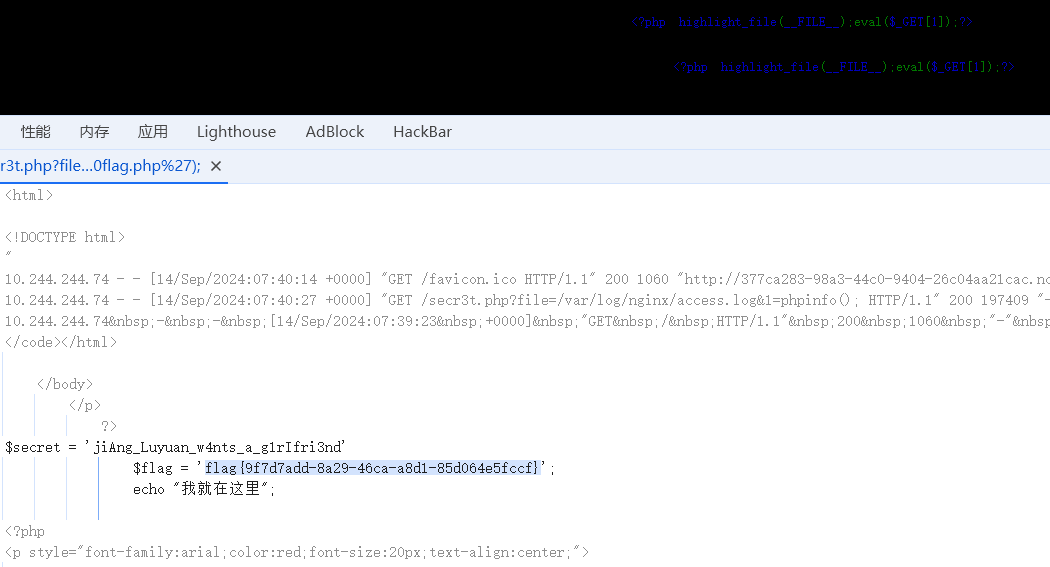1050x567 pixels.
Task: Click the first highlight_file PHP code line
Action: pyautogui.click(x=802, y=21)
